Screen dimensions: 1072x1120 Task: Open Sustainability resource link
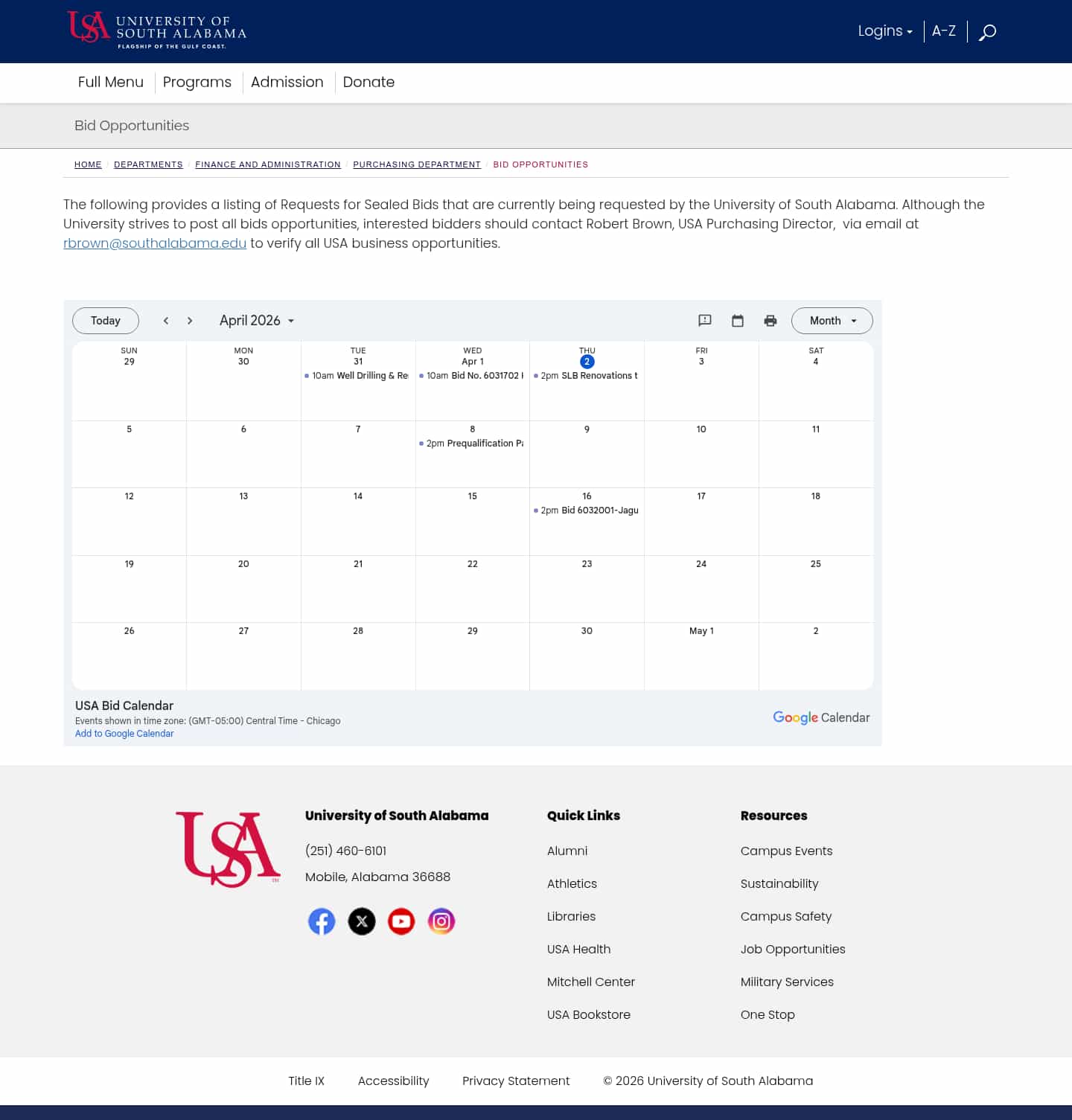pyautogui.click(x=779, y=883)
